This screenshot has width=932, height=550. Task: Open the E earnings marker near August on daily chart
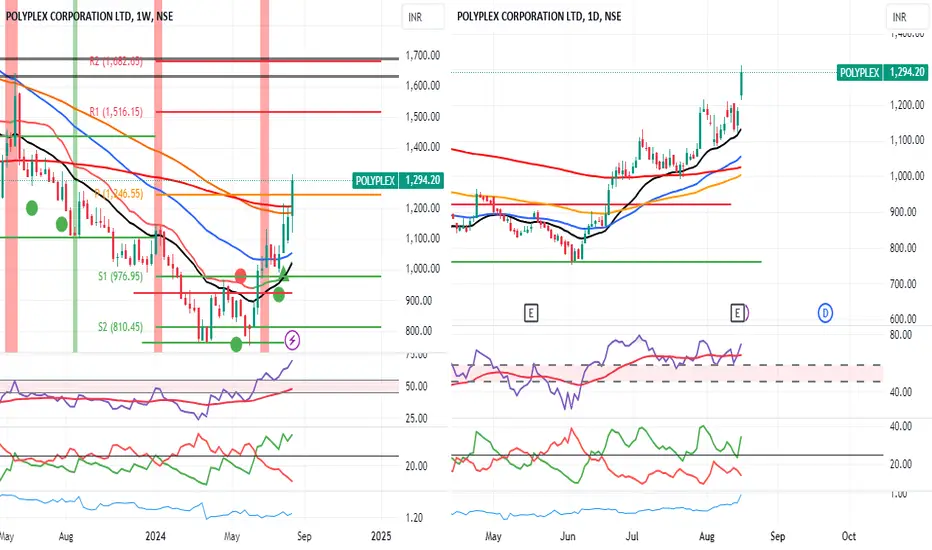tap(737, 313)
